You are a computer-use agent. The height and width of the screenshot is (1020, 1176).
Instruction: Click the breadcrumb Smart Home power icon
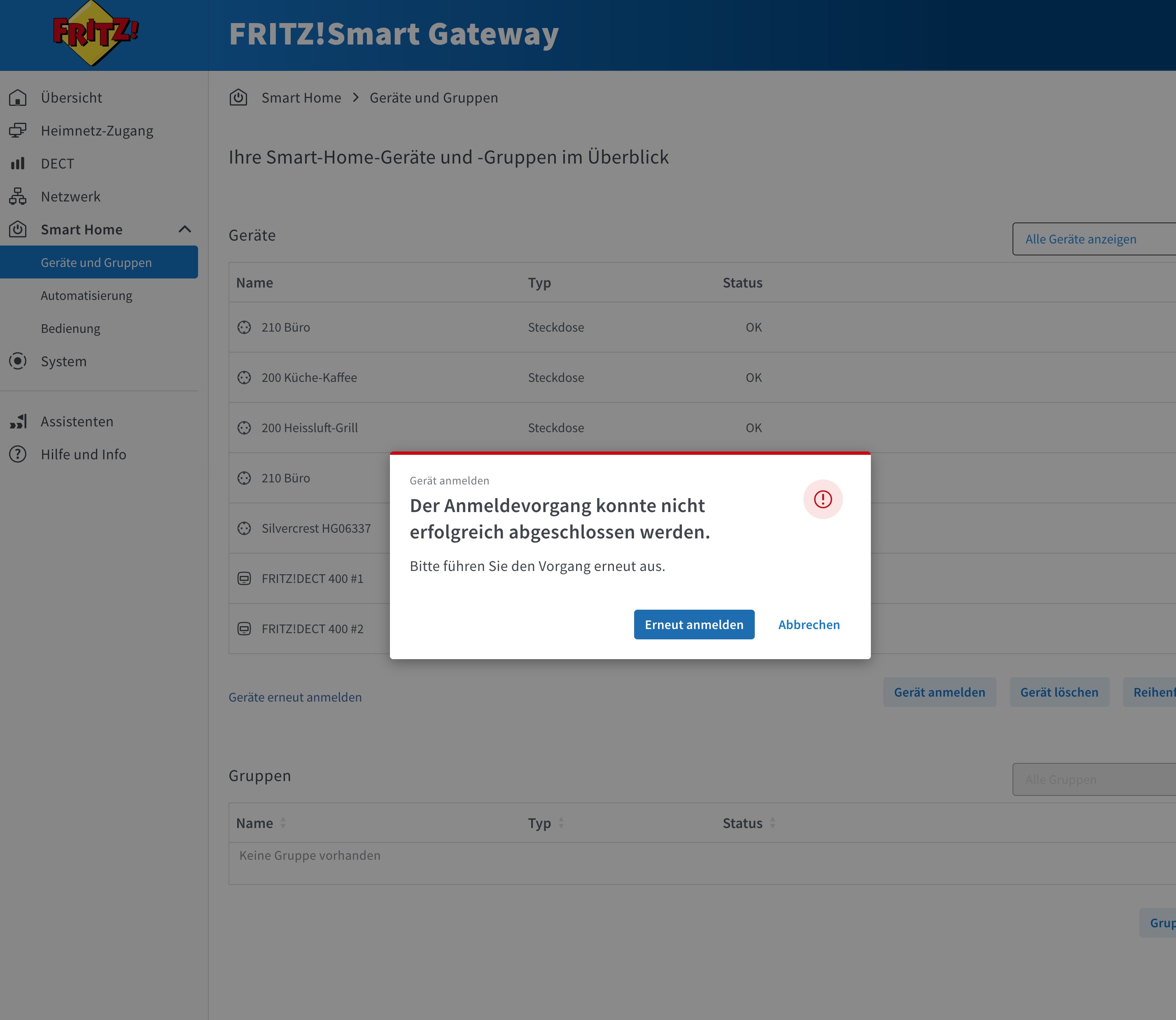(x=238, y=98)
